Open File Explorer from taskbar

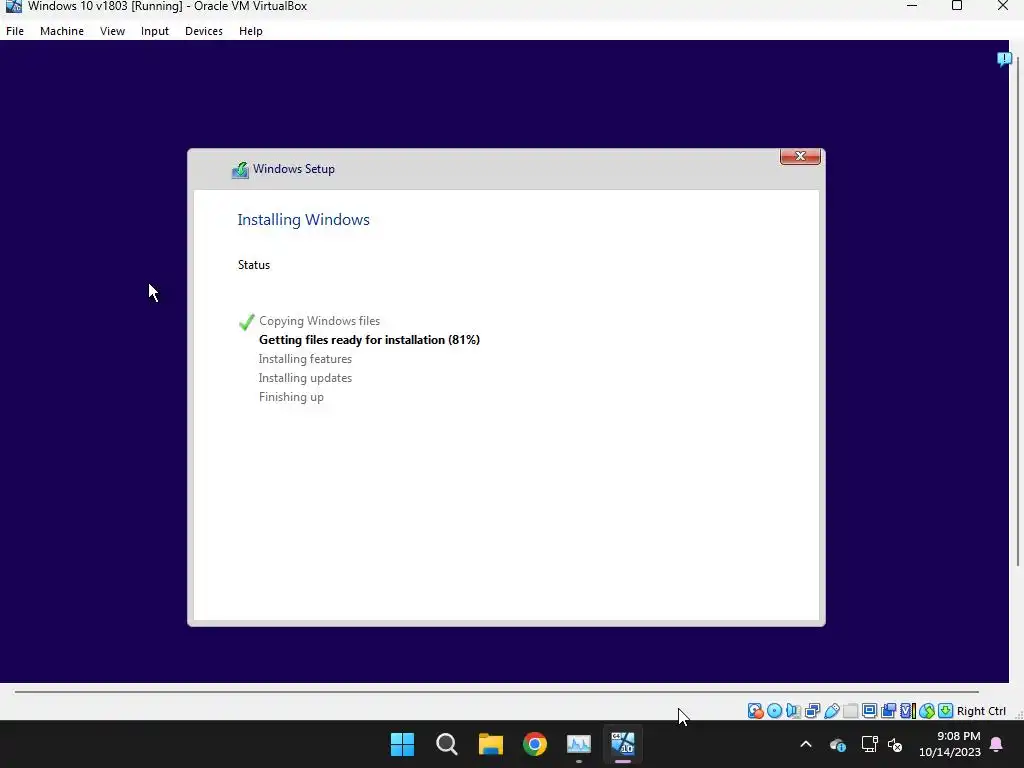point(490,744)
